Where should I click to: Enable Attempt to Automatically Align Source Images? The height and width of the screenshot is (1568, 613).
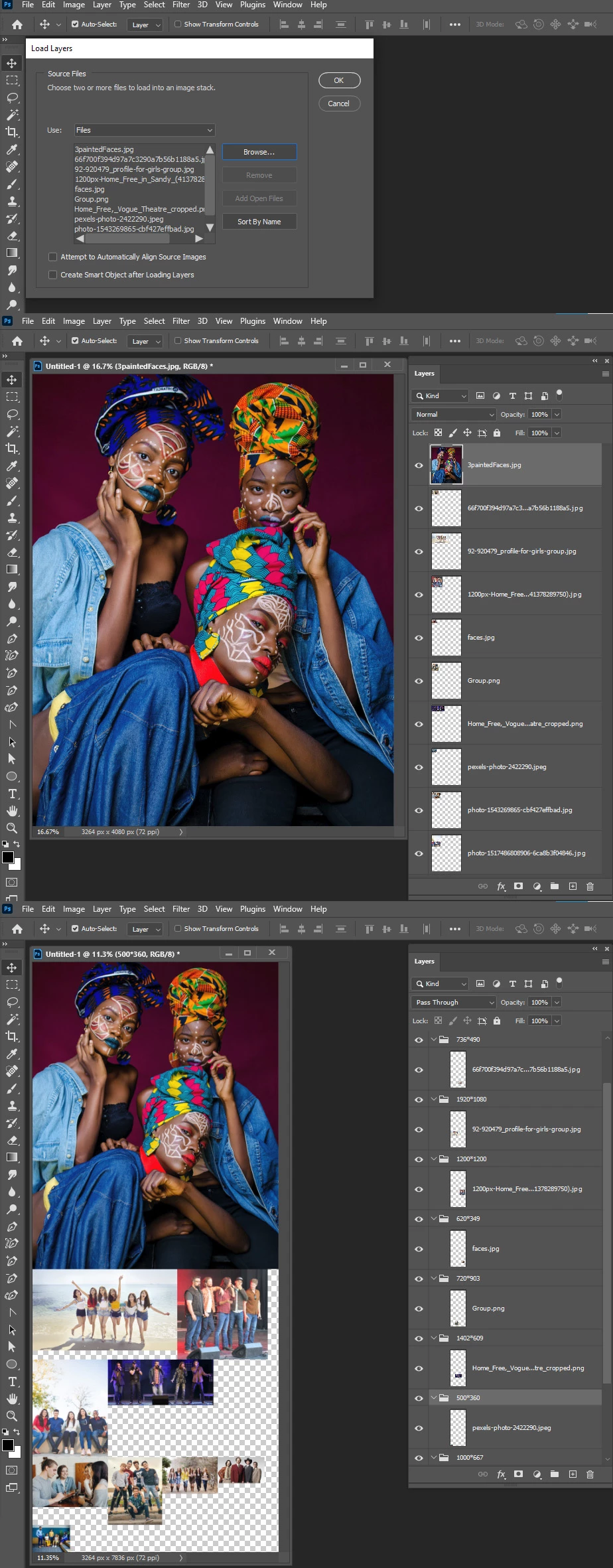pos(53,257)
